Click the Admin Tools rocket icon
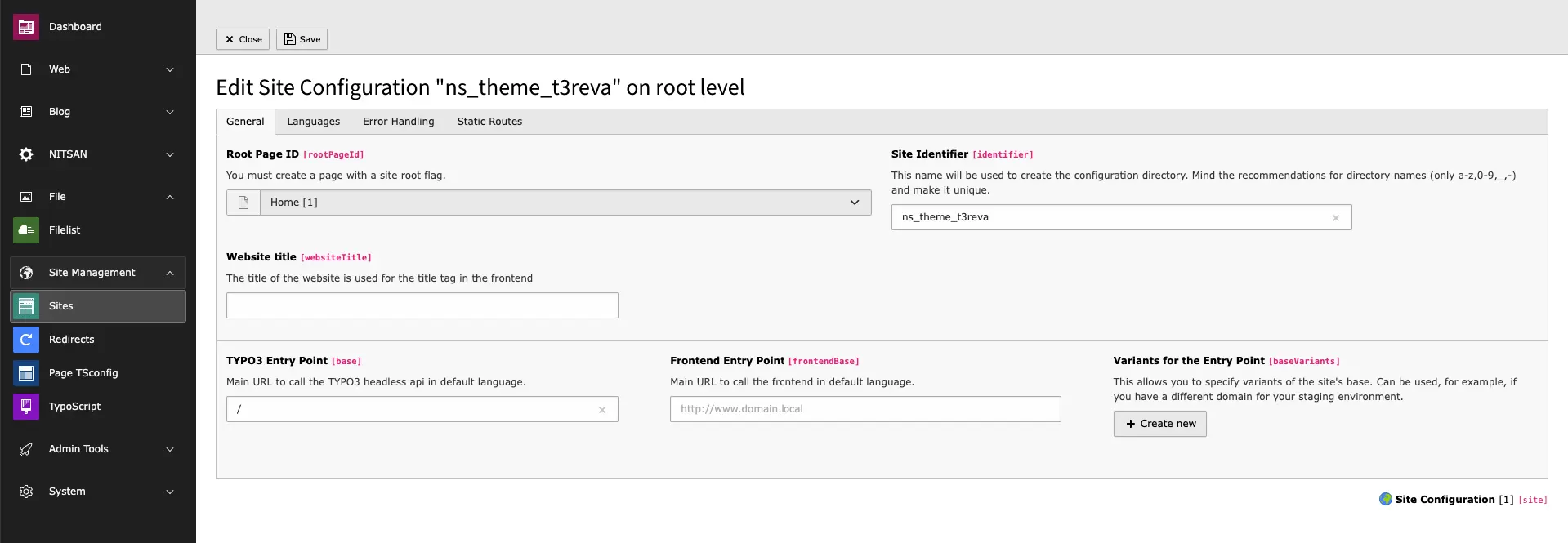This screenshot has width=1568, height=543. tap(26, 449)
